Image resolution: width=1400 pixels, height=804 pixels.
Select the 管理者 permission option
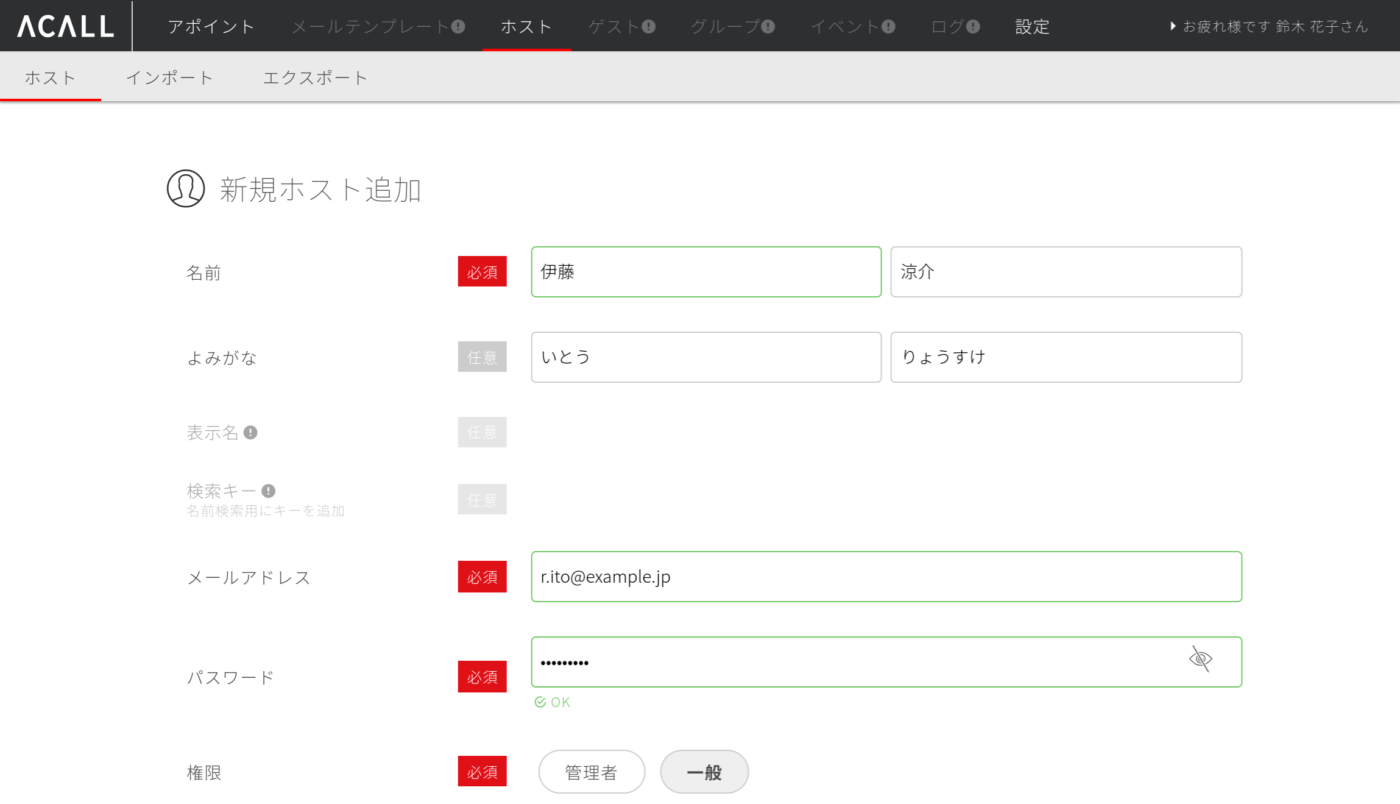click(x=592, y=772)
